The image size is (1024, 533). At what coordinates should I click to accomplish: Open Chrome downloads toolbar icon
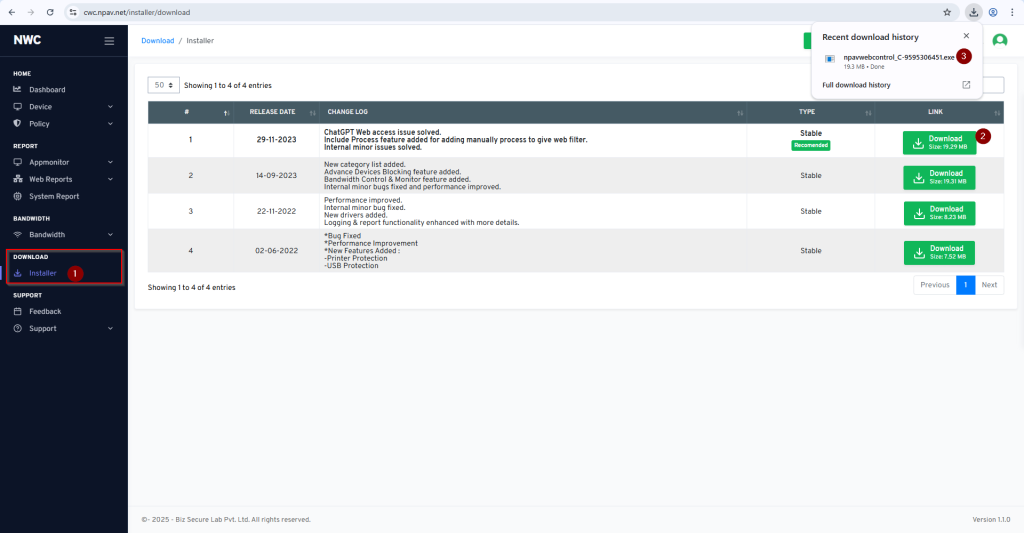[x=973, y=13]
